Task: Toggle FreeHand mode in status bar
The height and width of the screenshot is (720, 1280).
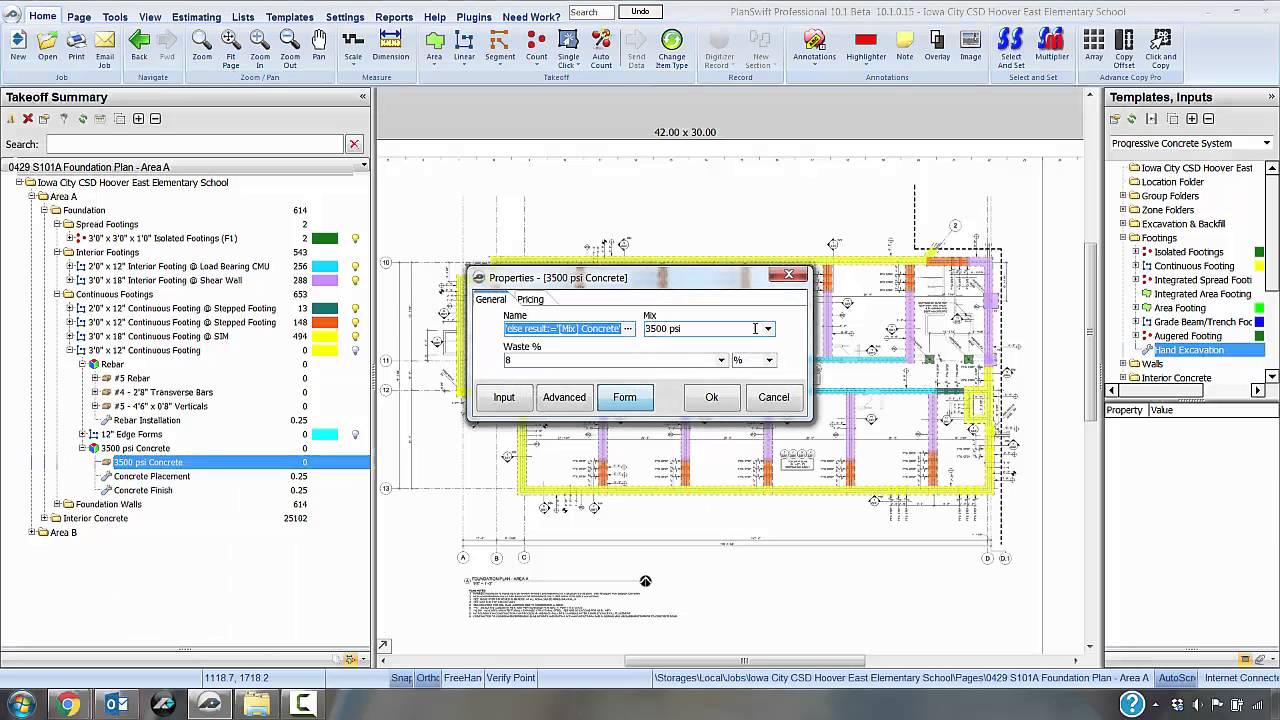Action: (x=462, y=678)
